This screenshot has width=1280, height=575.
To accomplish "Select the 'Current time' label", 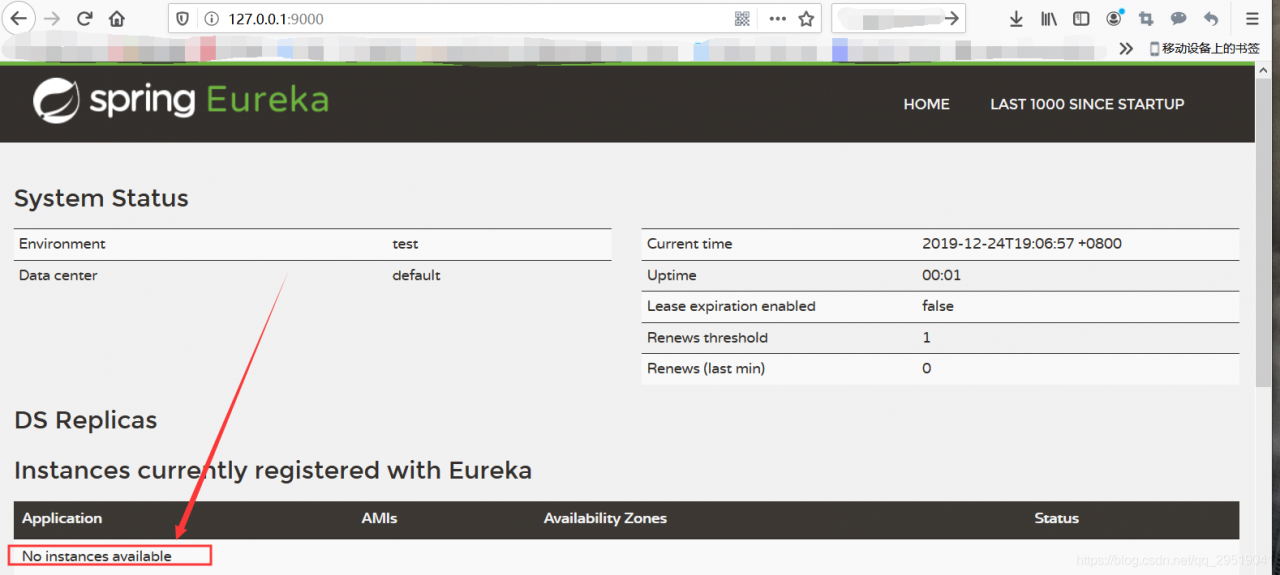I will [x=689, y=244].
